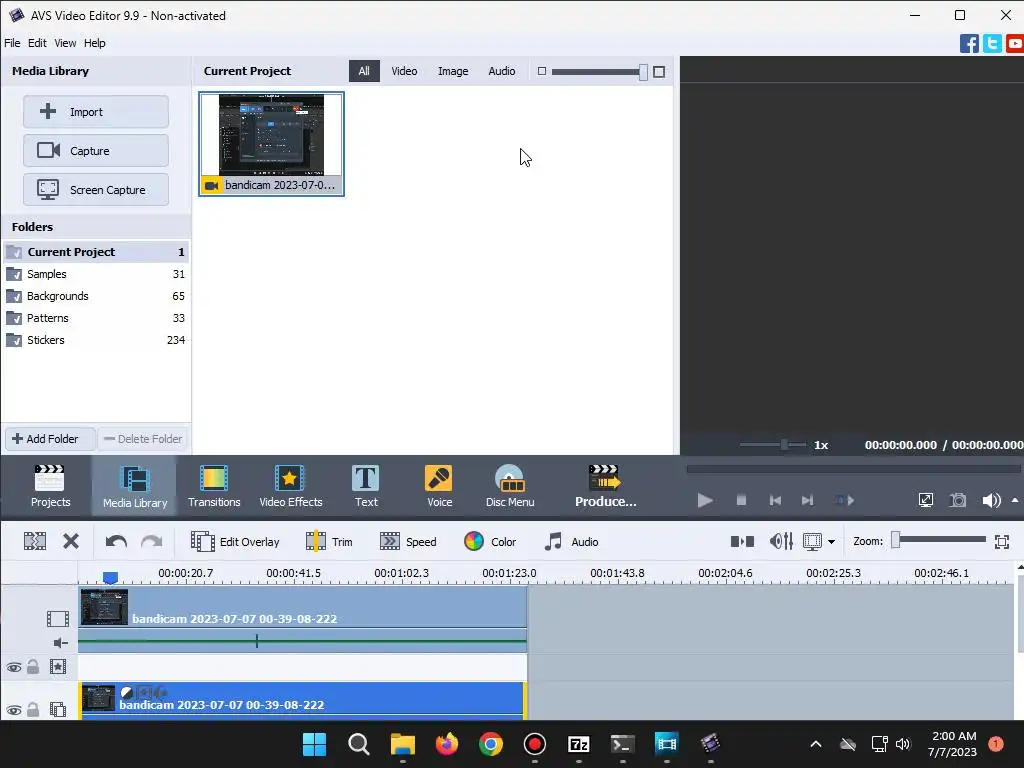Click the blue timeline playhead marker
The image size is (1024, 768).
(110, 577)
